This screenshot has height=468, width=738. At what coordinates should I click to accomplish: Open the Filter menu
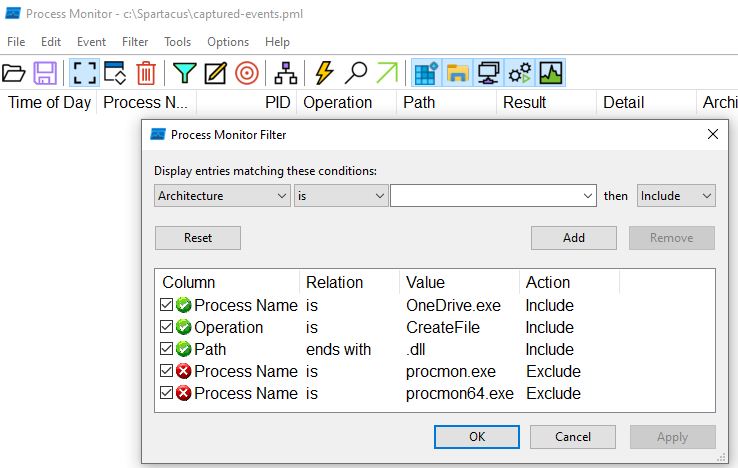click(135, 42)
